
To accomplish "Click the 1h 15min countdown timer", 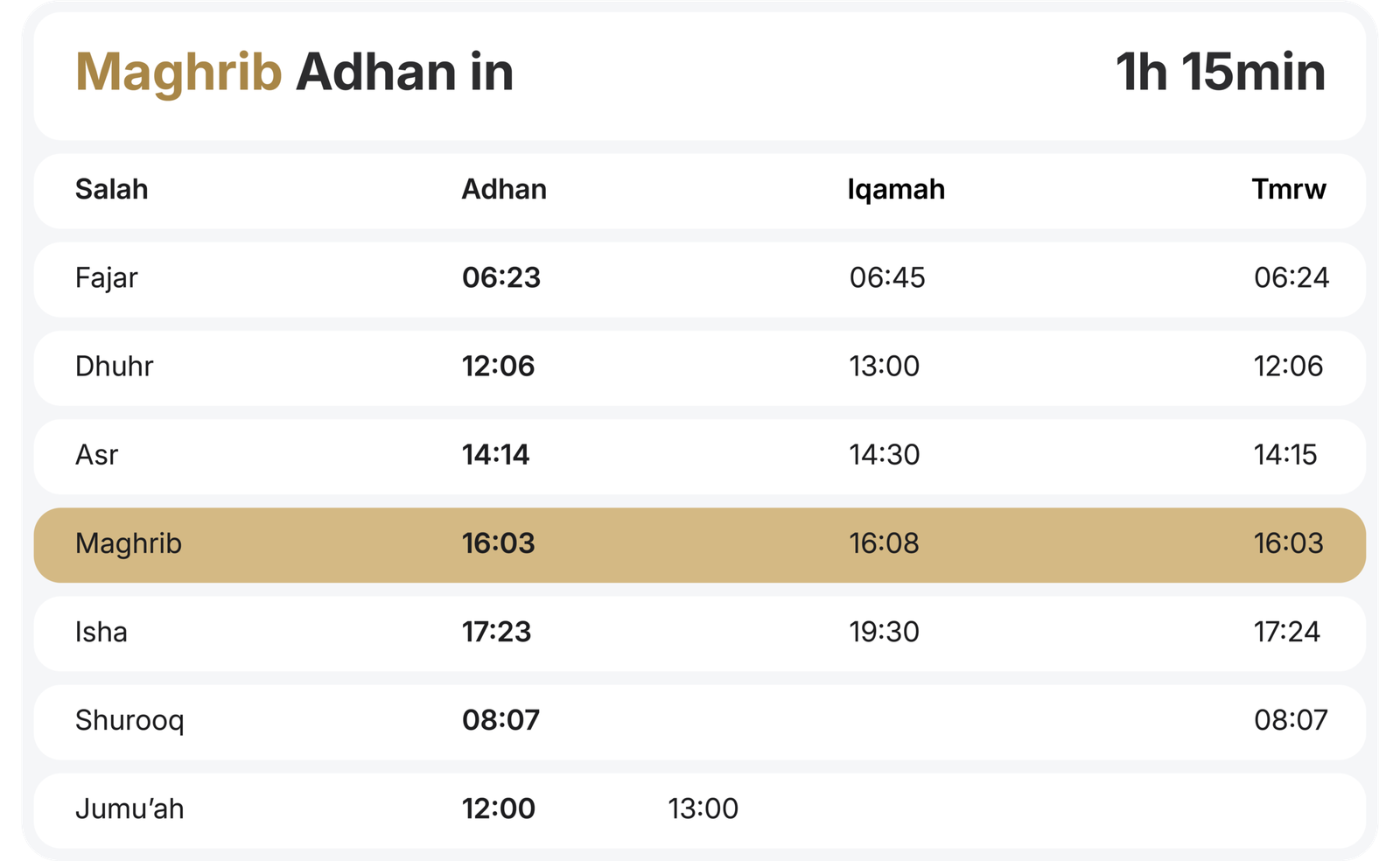I will point(1220,72).
